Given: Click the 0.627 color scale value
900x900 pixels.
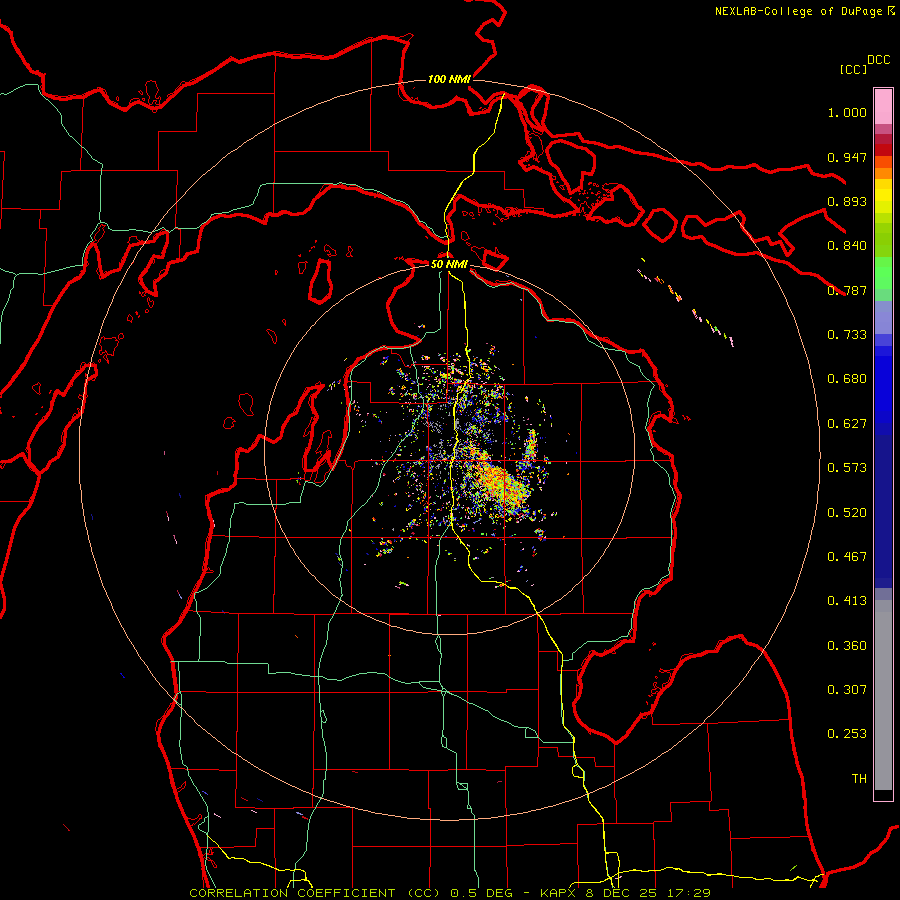Looking at the screenshot, I should (847, 424).
